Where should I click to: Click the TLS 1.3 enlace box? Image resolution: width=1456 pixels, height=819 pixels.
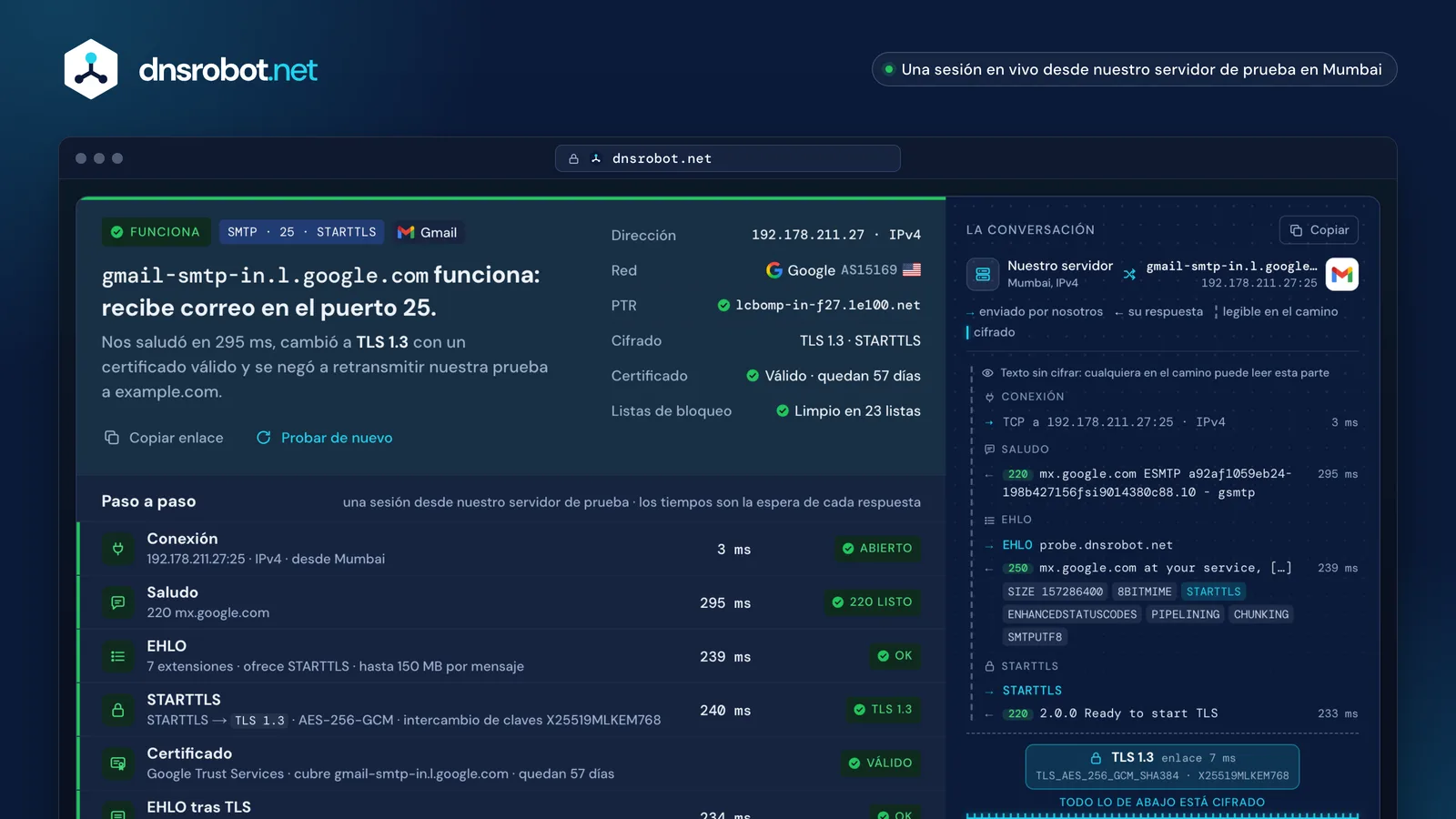(1162, 766)
